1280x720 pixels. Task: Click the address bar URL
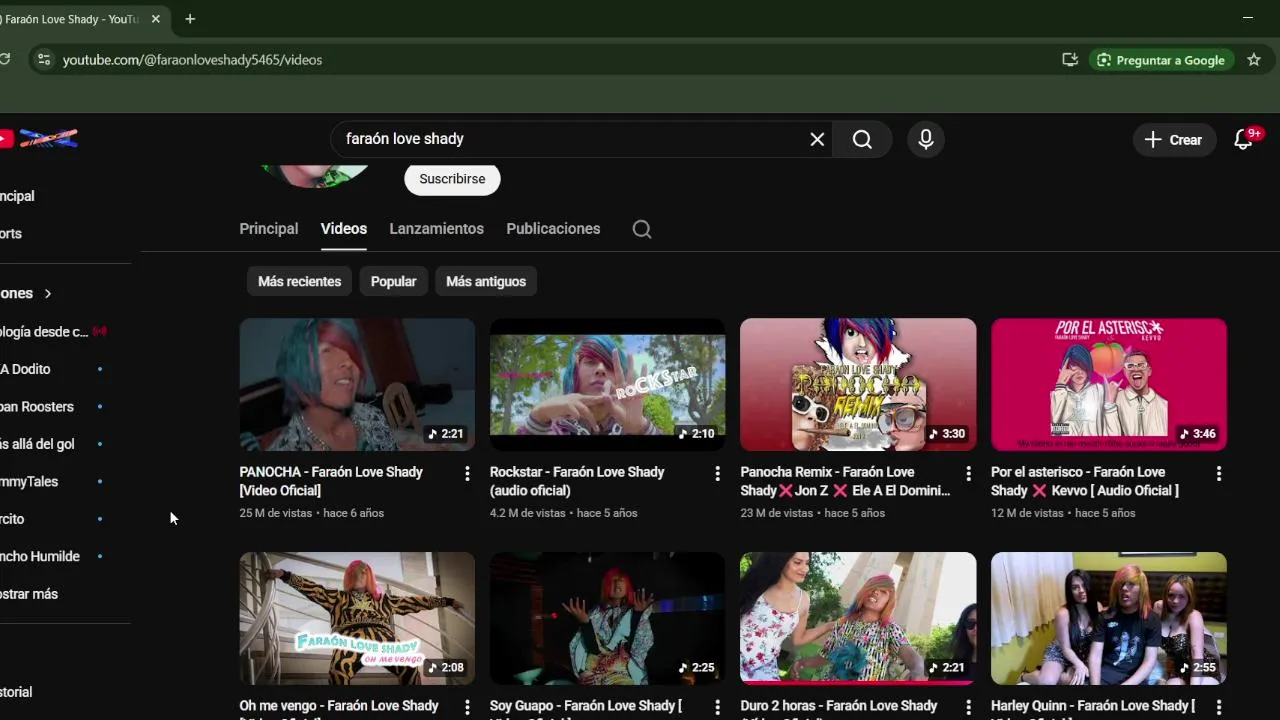[192, 60]
